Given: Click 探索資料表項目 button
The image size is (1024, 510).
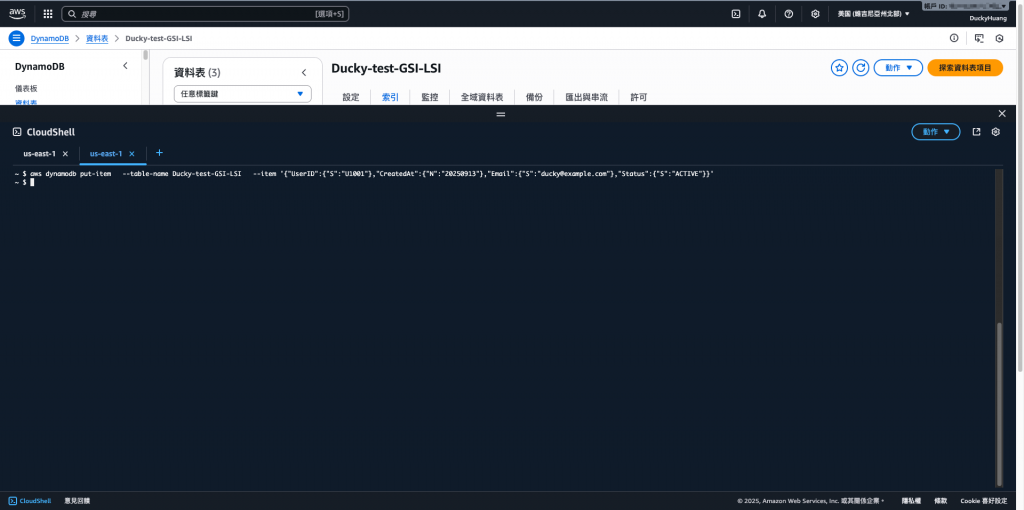Looking at the screenshot, I should (x=965, y=68).
